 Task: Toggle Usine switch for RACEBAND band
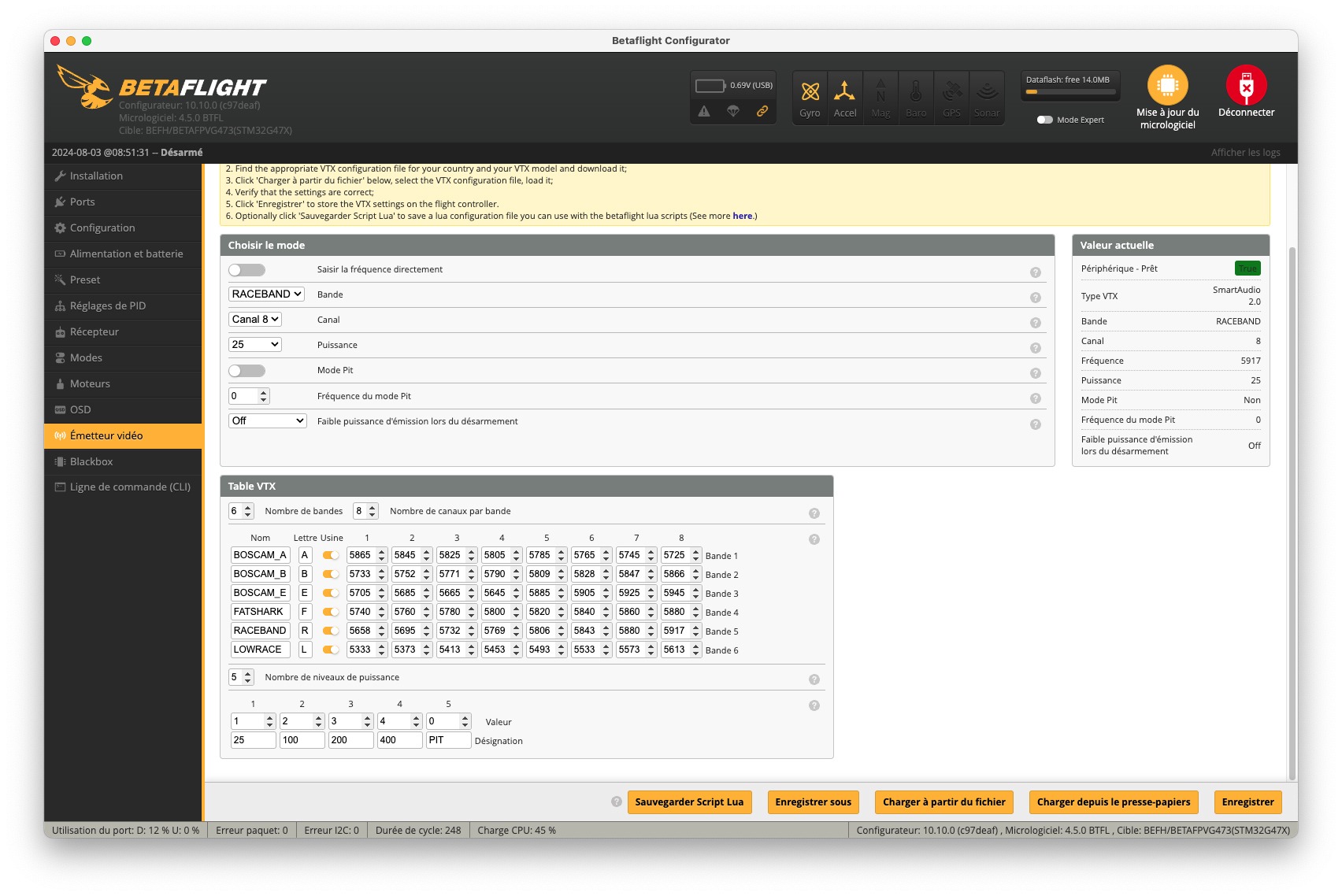coord(331,631)
